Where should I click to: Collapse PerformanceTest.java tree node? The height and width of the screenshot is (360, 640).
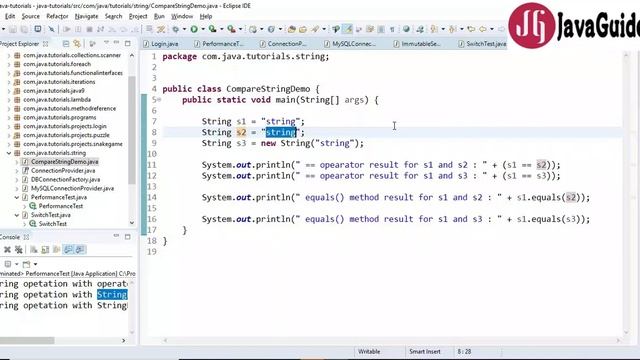click(x=17, y=198)
